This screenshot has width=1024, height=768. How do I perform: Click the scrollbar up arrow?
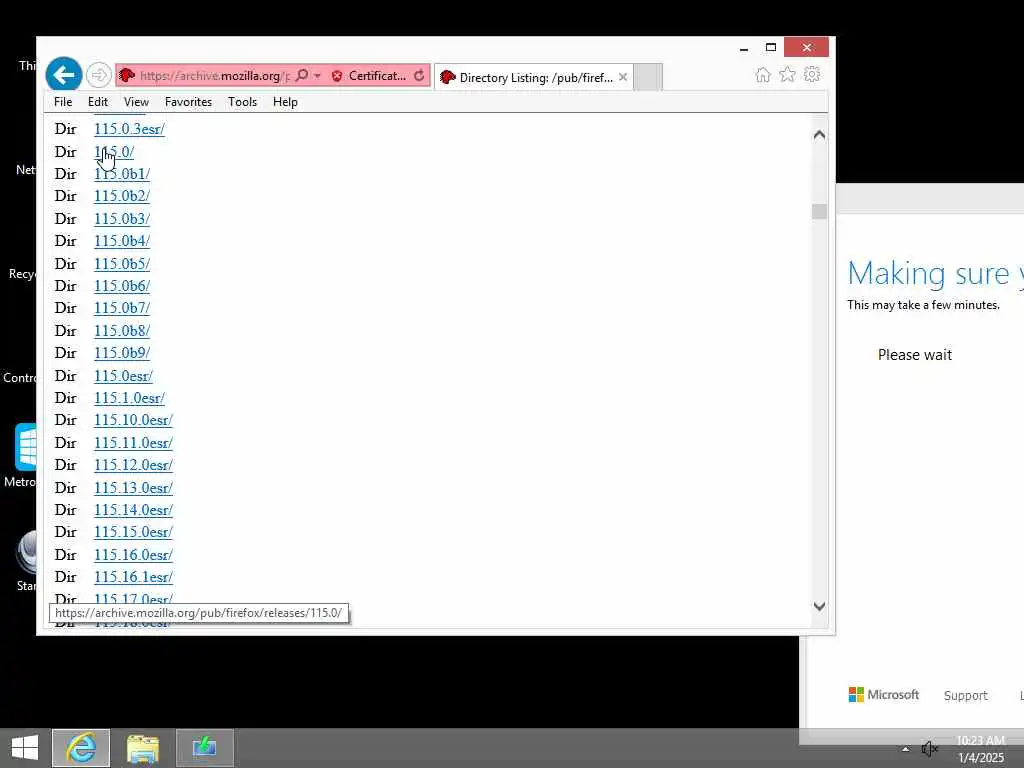pyautogui.click(x=820, y=135)
